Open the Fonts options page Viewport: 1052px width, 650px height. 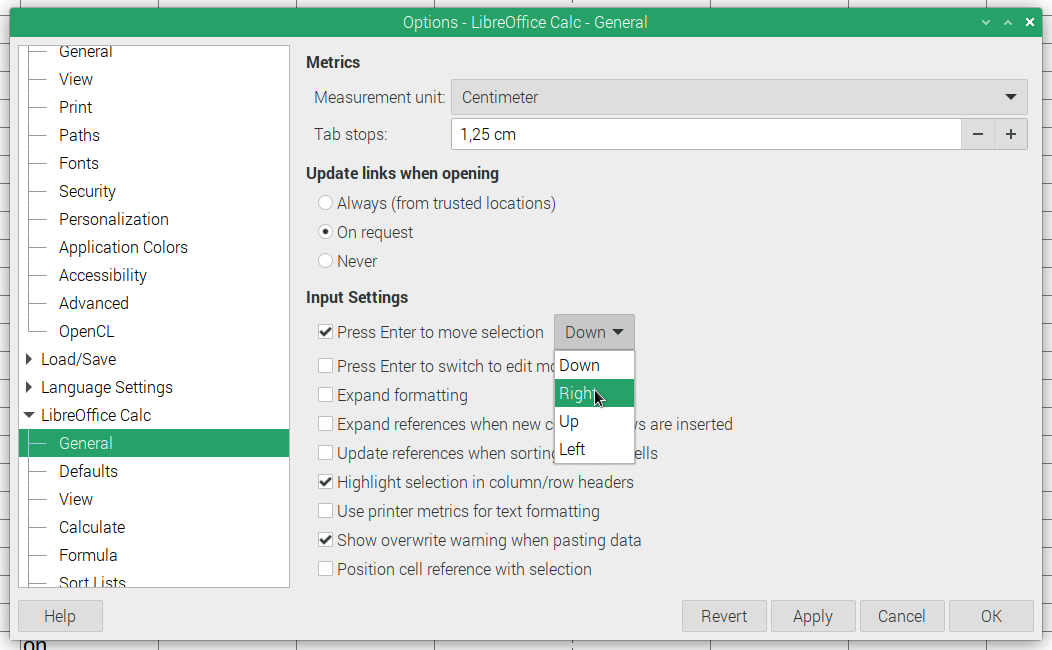78,163
